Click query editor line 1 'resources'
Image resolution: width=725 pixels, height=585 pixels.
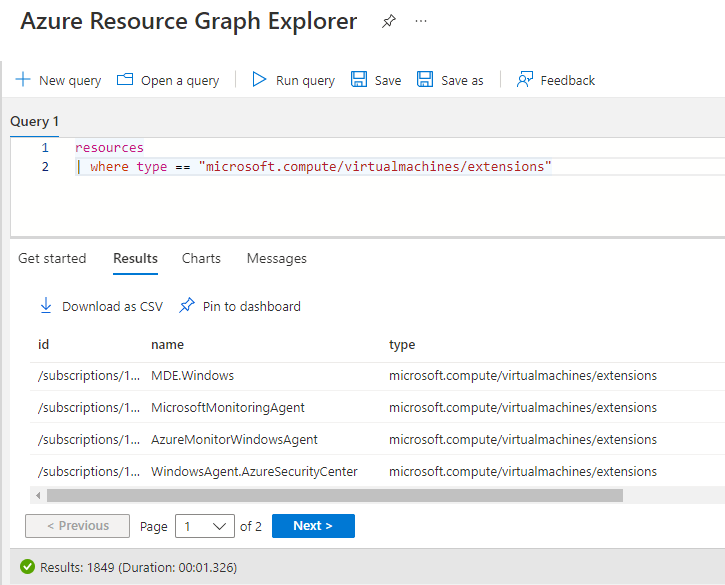(109, 148)
